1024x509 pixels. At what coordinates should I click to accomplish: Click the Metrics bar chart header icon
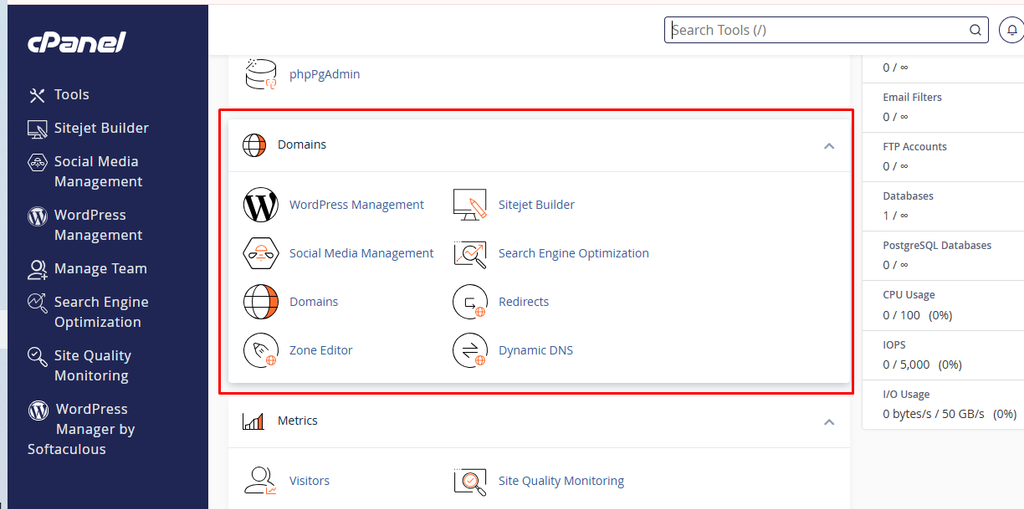pos(253,421)
